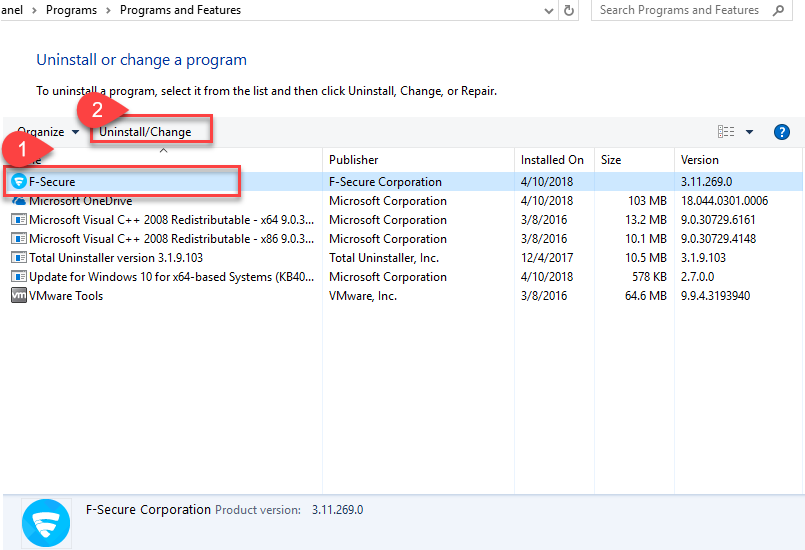Click publisher Total Uninstaller, Inc. cell
Viewport: 805px width, 550px height.
(x=384, y=258)
